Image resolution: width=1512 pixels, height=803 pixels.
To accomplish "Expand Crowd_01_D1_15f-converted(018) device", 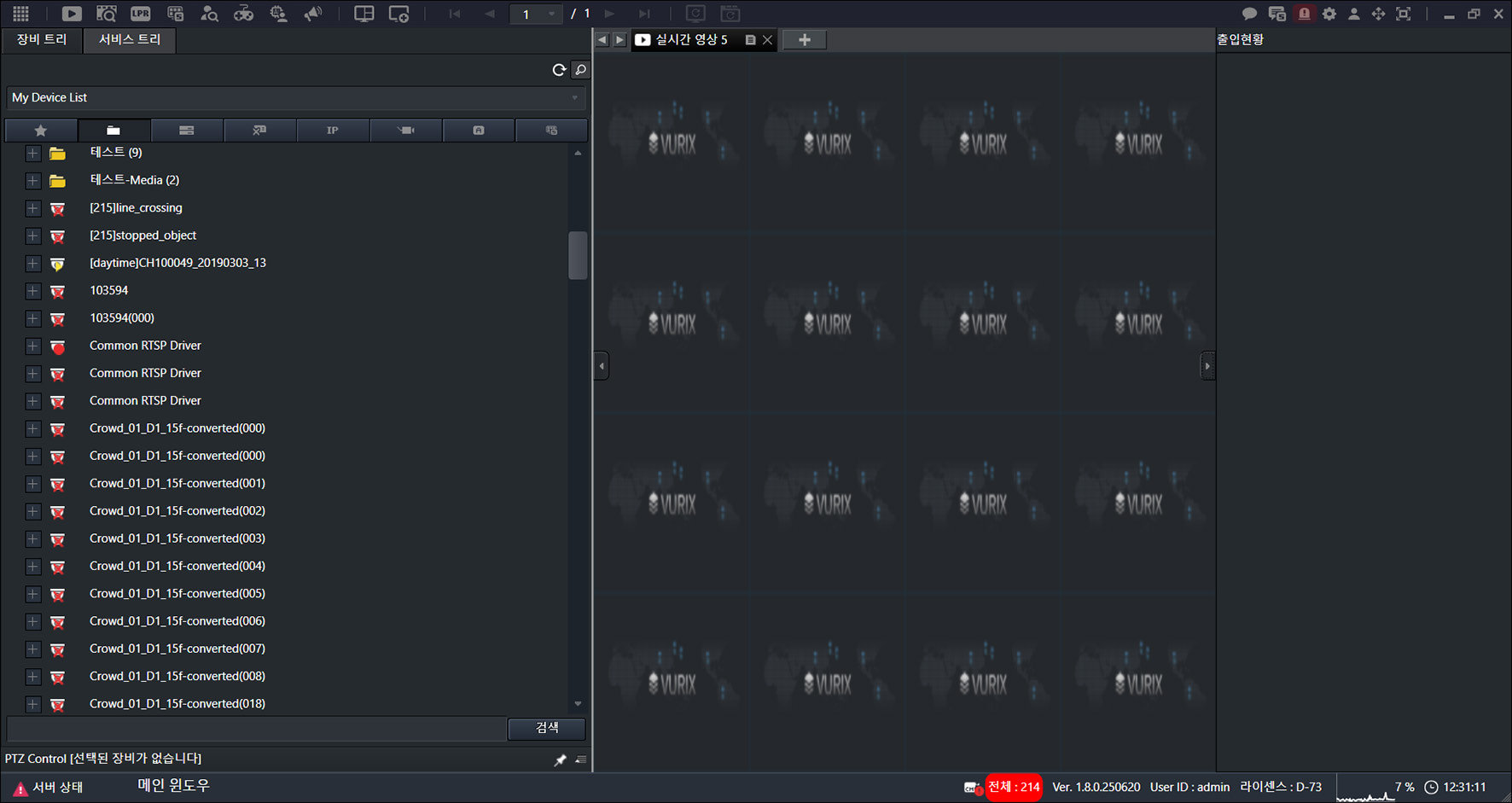I will [32, 704].
